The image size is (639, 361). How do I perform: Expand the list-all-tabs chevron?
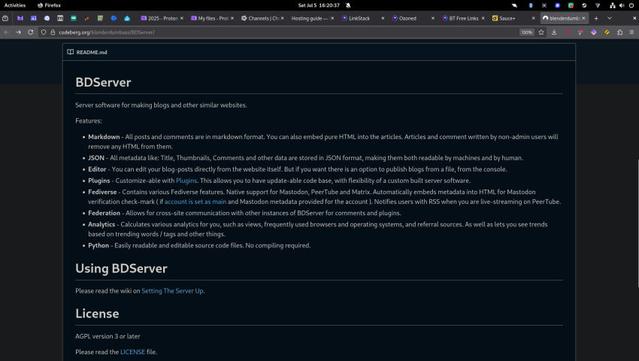(610, 18)
